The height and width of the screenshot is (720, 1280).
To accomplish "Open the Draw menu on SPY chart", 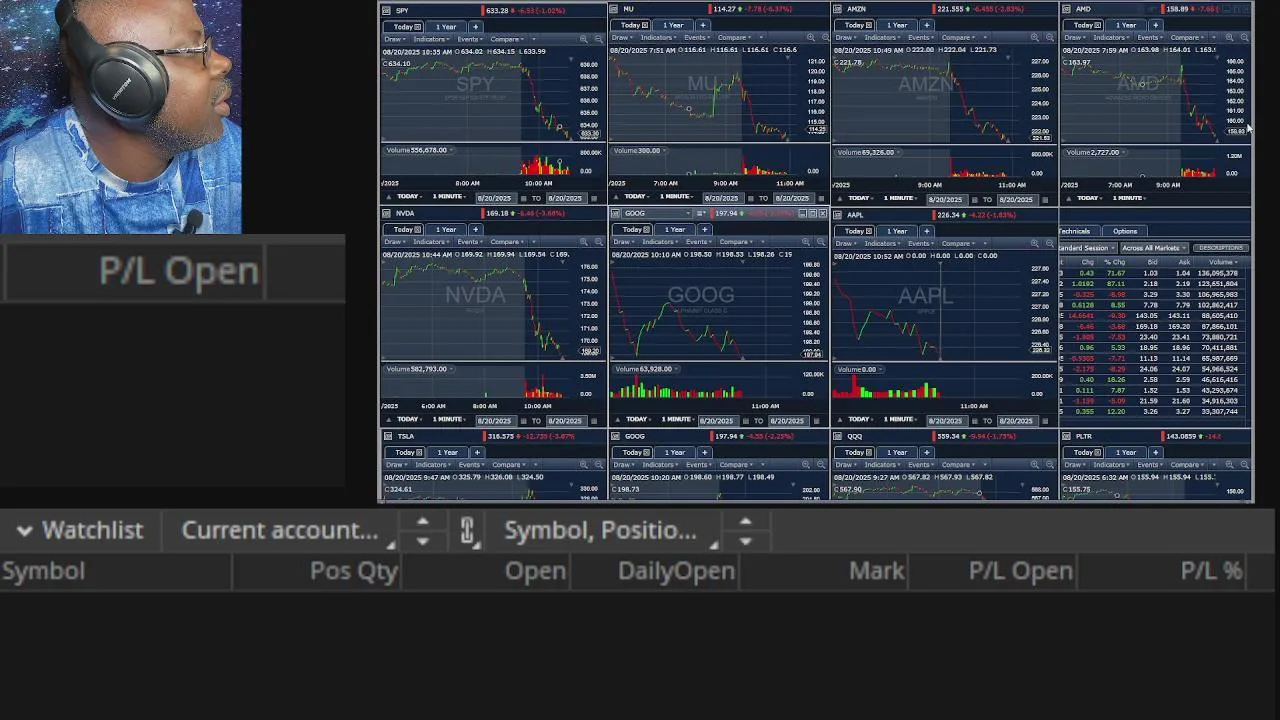I will point(396,39).
